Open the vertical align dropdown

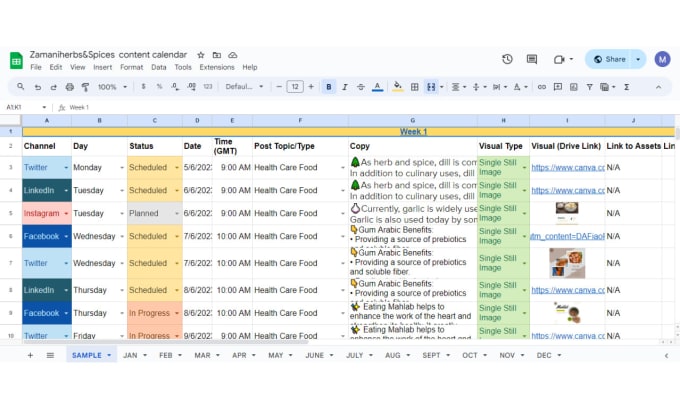pos(479,87)
